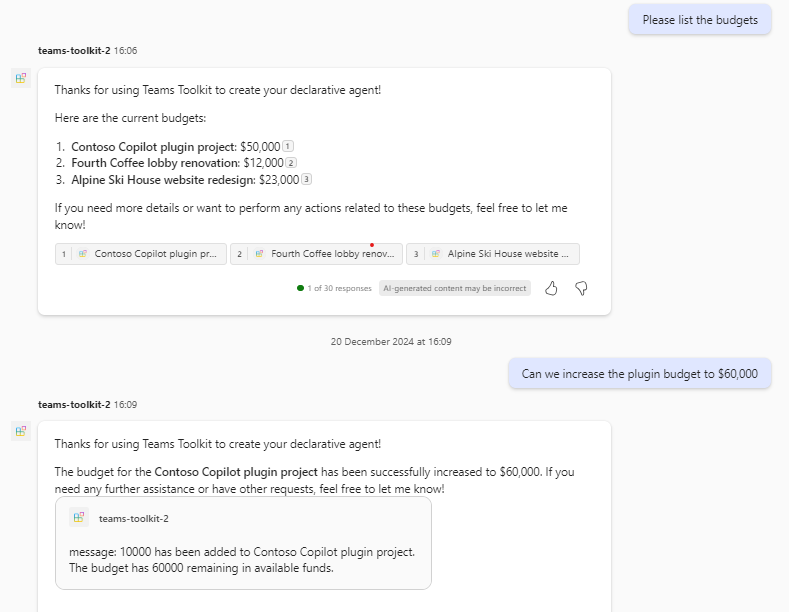
Task: Click the icon in the Contoso reference chip
Action: click(83, 254)
